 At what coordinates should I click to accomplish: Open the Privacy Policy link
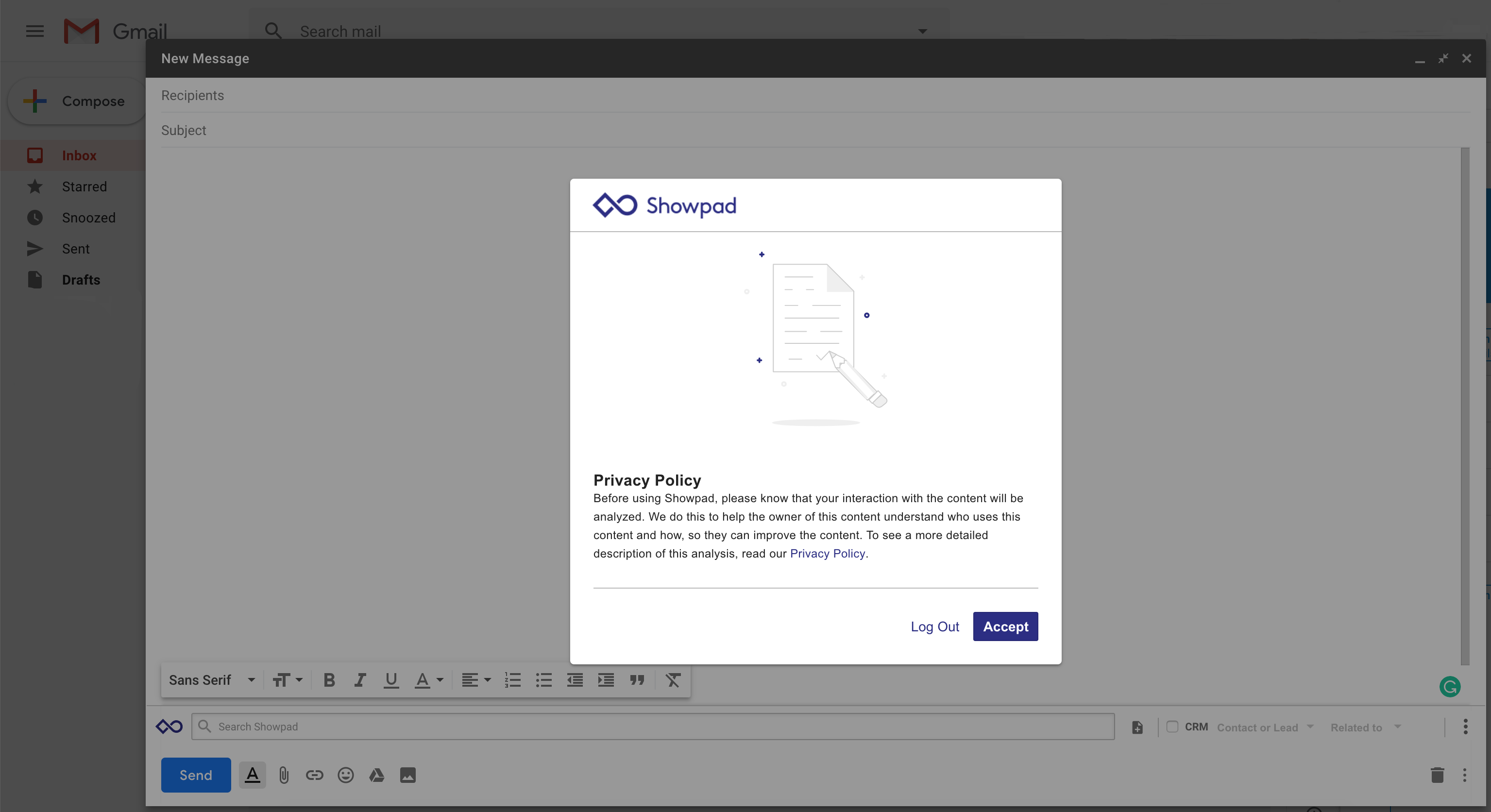coord(827,553)
